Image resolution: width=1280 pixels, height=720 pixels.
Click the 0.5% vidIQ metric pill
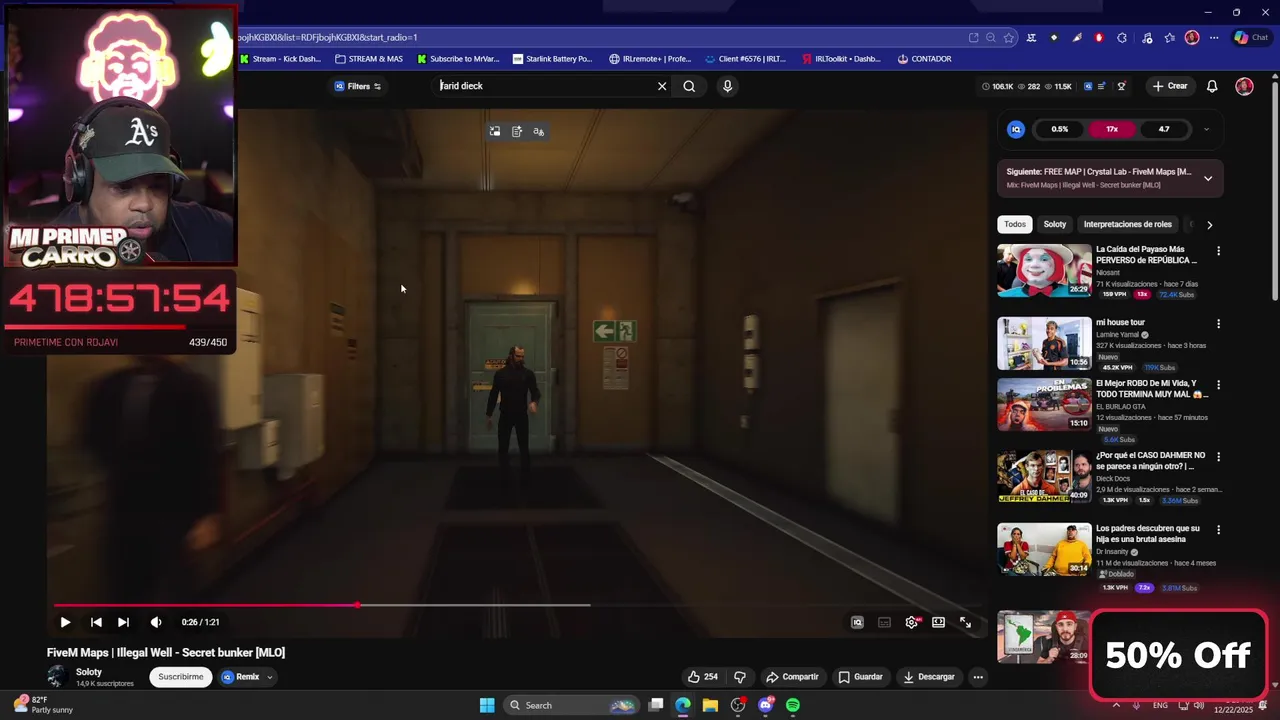1060,129
